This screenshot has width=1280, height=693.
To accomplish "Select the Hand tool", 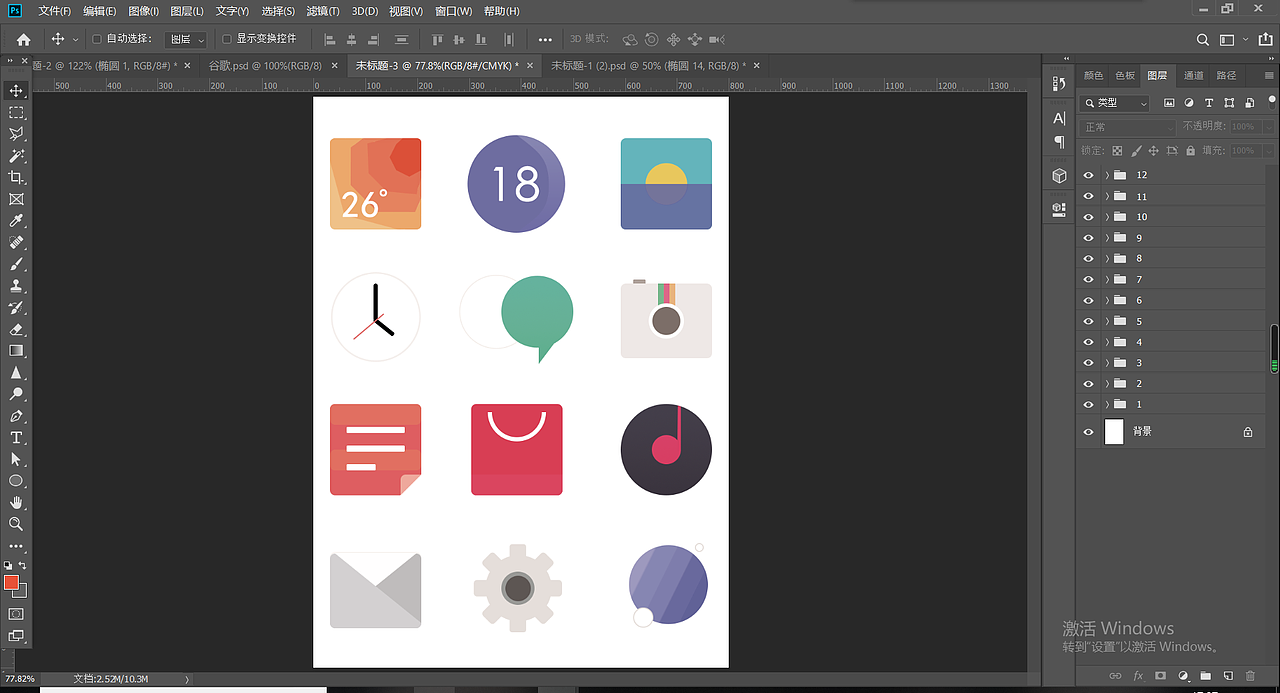I will pyautogui.click(x=16, y=502).
